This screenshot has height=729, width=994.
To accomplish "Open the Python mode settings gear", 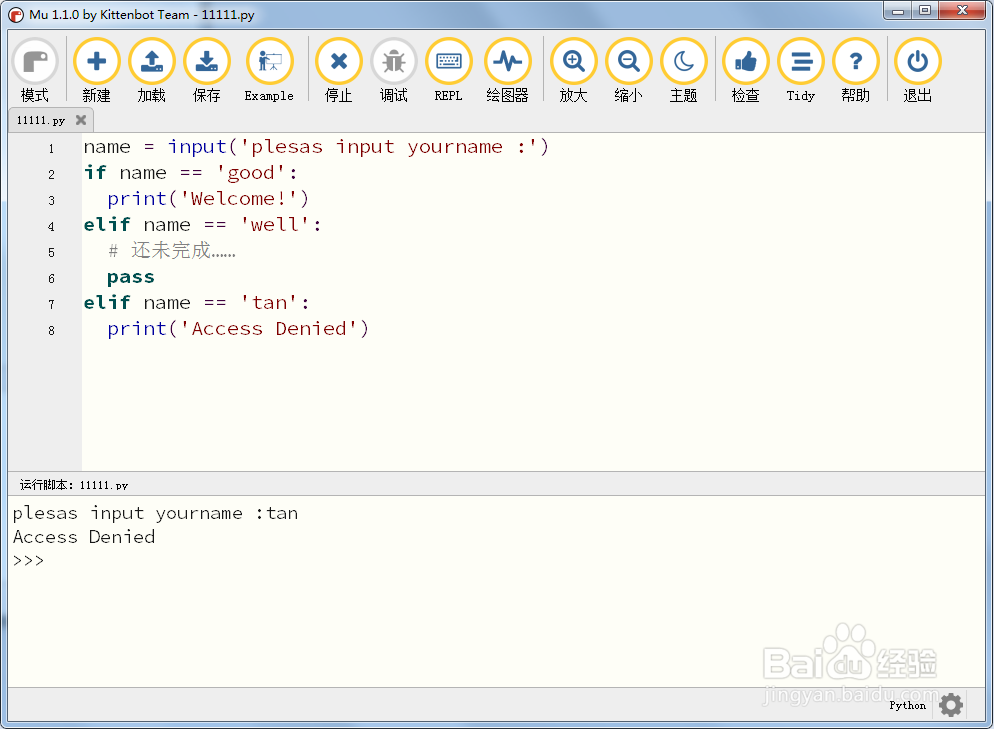I will (950, 705).
